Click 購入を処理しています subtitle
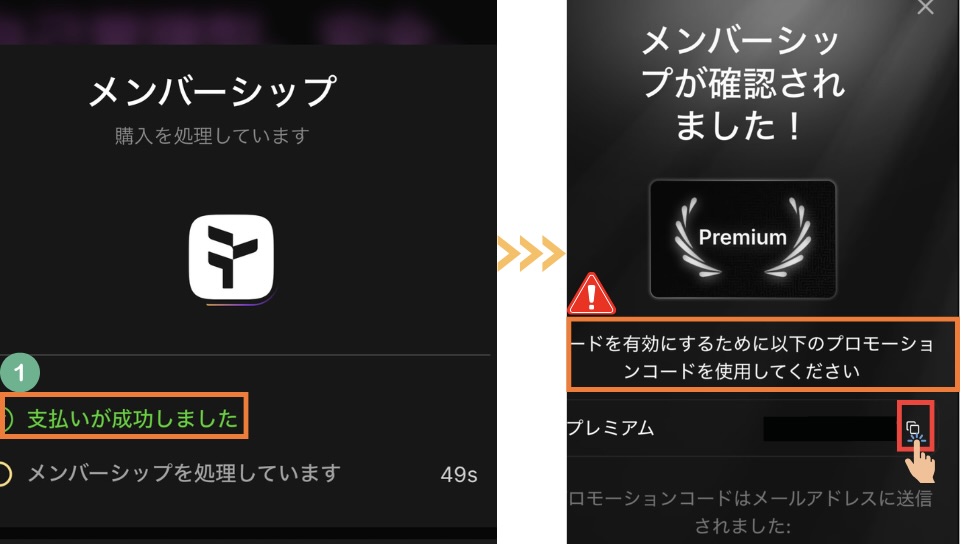This screenshot has width=967, height=550. pos(212,136)
